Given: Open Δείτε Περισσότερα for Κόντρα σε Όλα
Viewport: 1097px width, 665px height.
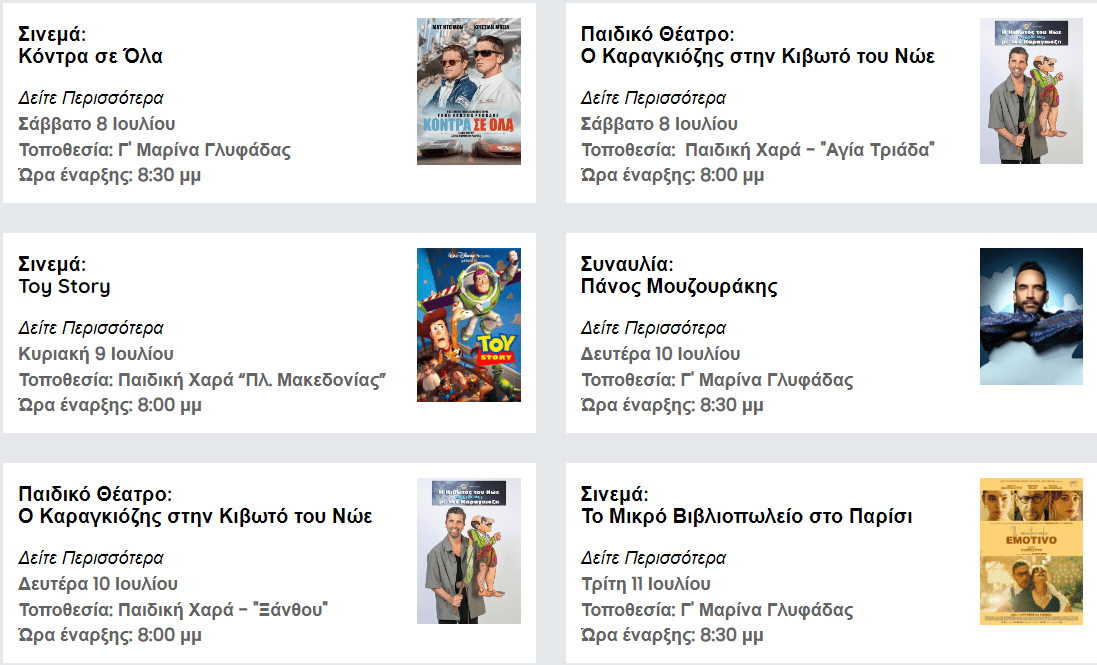Looking at the screenshot, I should 91,98.
